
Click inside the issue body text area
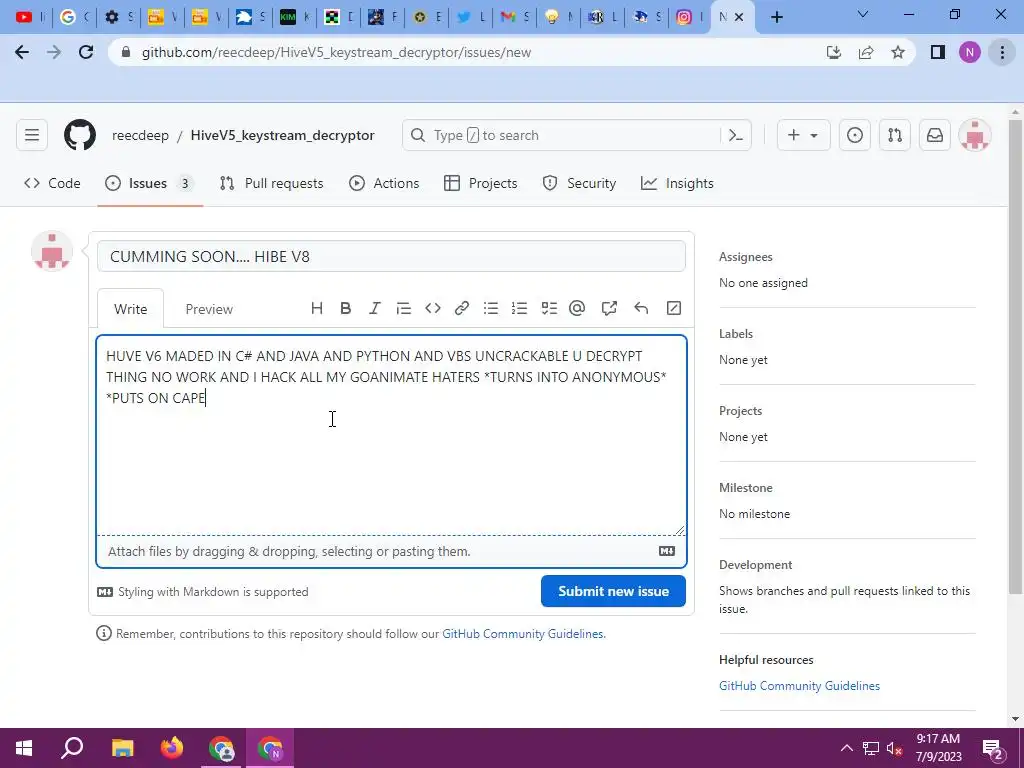(x=391, y=436)
